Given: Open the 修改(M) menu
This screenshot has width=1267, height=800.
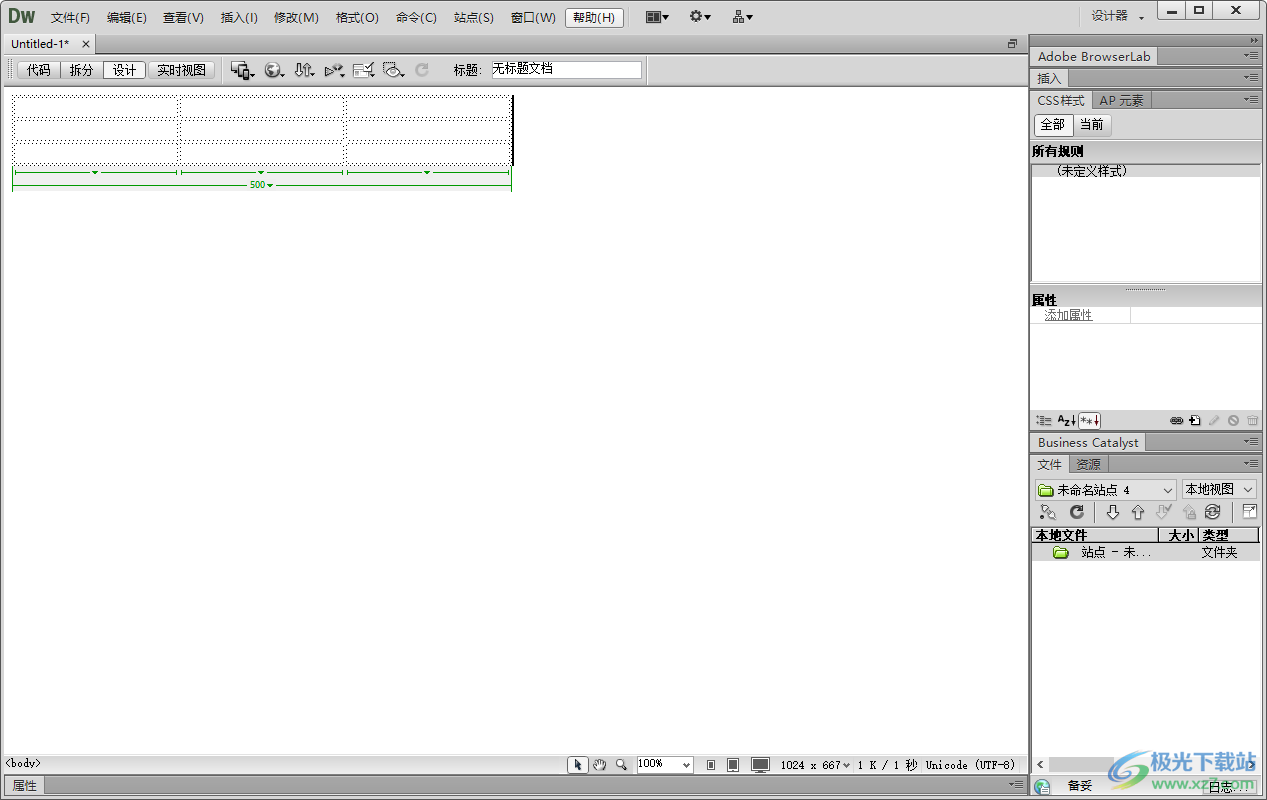Looking at the screenshot, I should pyautogui.click(x=296, y=17).
